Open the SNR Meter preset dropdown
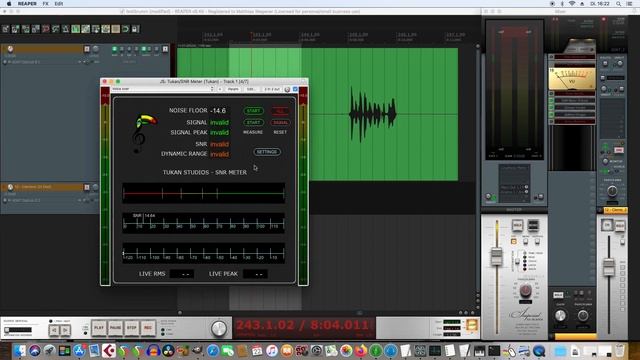The height and width of the screenshot is (360, 640). [163, 89]
